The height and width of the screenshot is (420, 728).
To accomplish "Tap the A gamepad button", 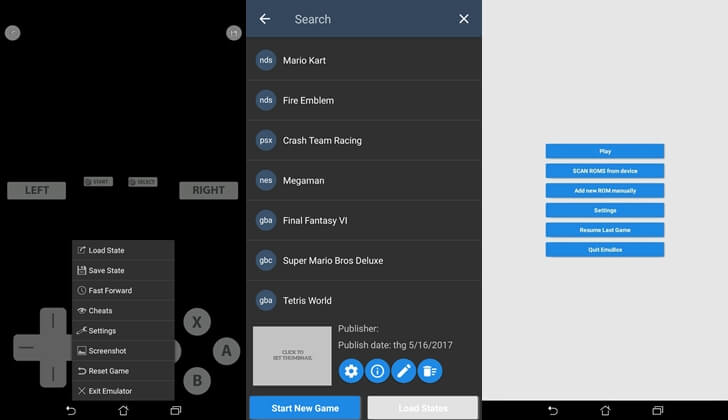I will 226,351.
